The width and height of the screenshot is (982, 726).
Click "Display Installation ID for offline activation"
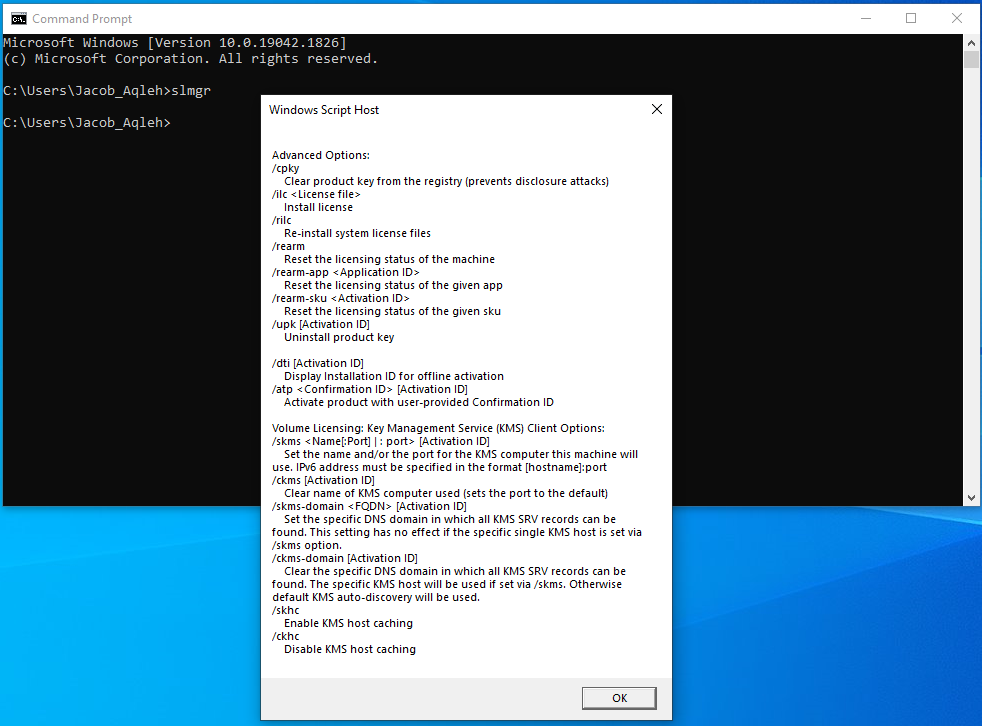coord(393,376)
